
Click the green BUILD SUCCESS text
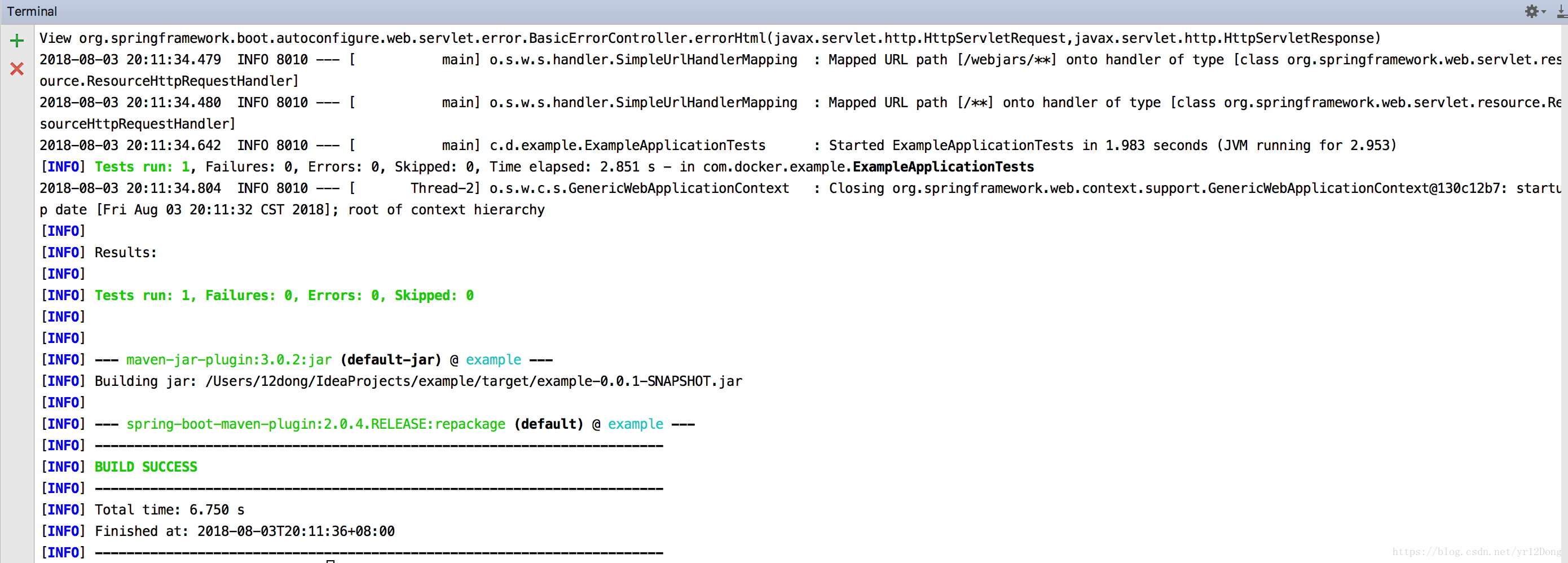coord(146,467)
